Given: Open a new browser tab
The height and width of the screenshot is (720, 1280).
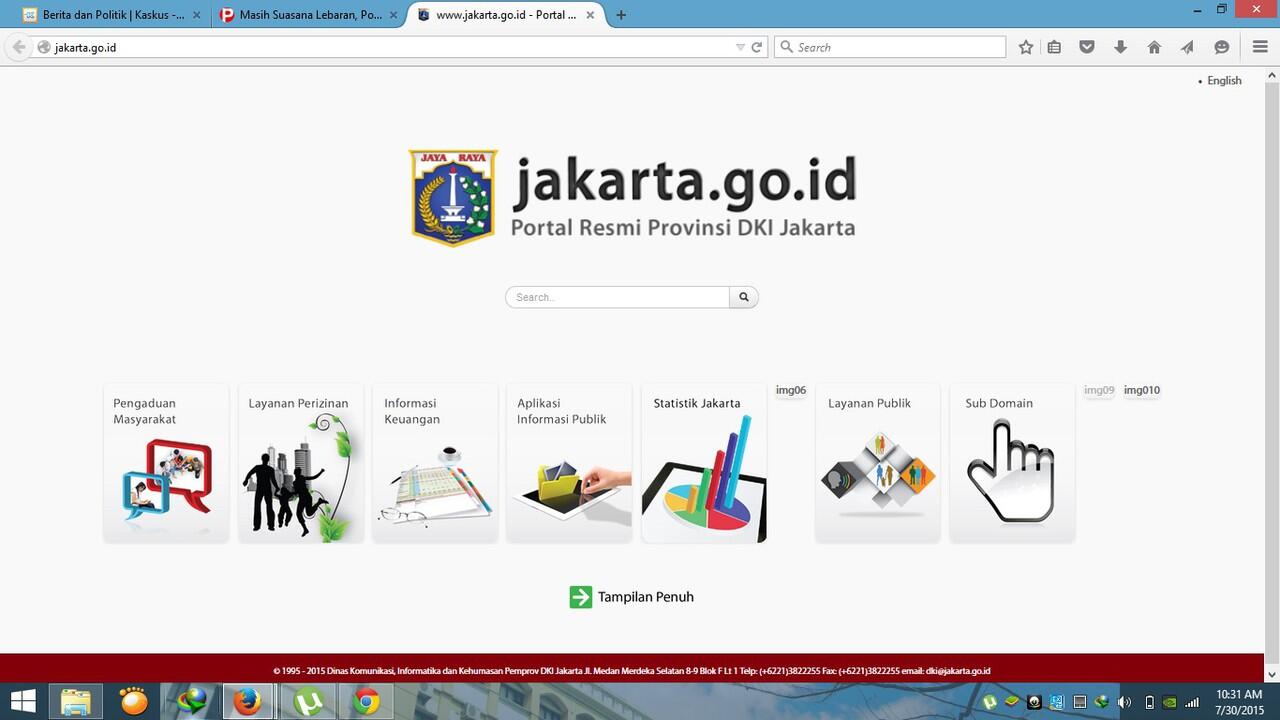Looking at the screenshot, I should 621,15.
